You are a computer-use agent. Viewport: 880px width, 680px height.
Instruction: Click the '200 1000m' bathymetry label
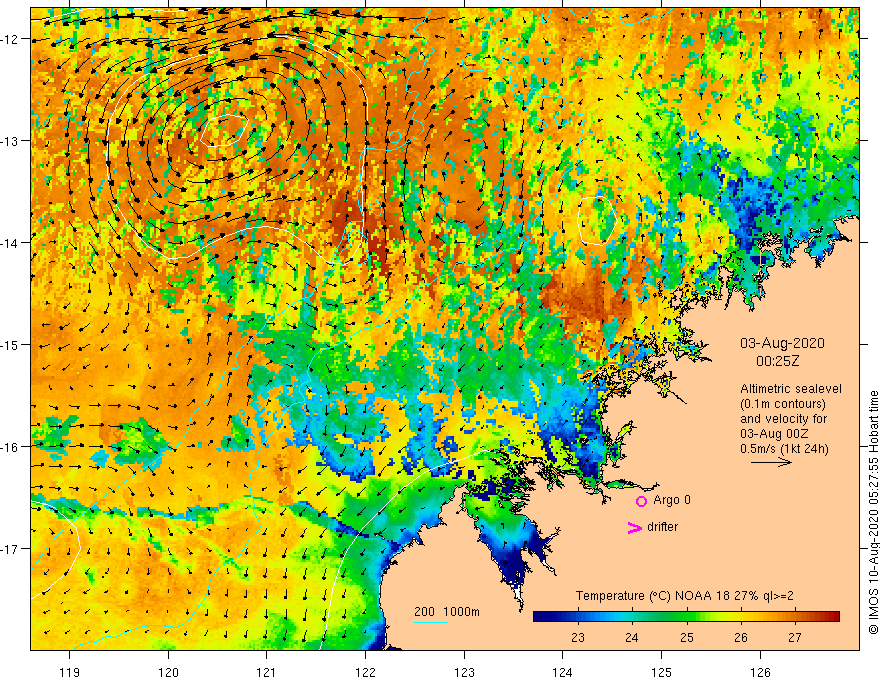point(447,612)
